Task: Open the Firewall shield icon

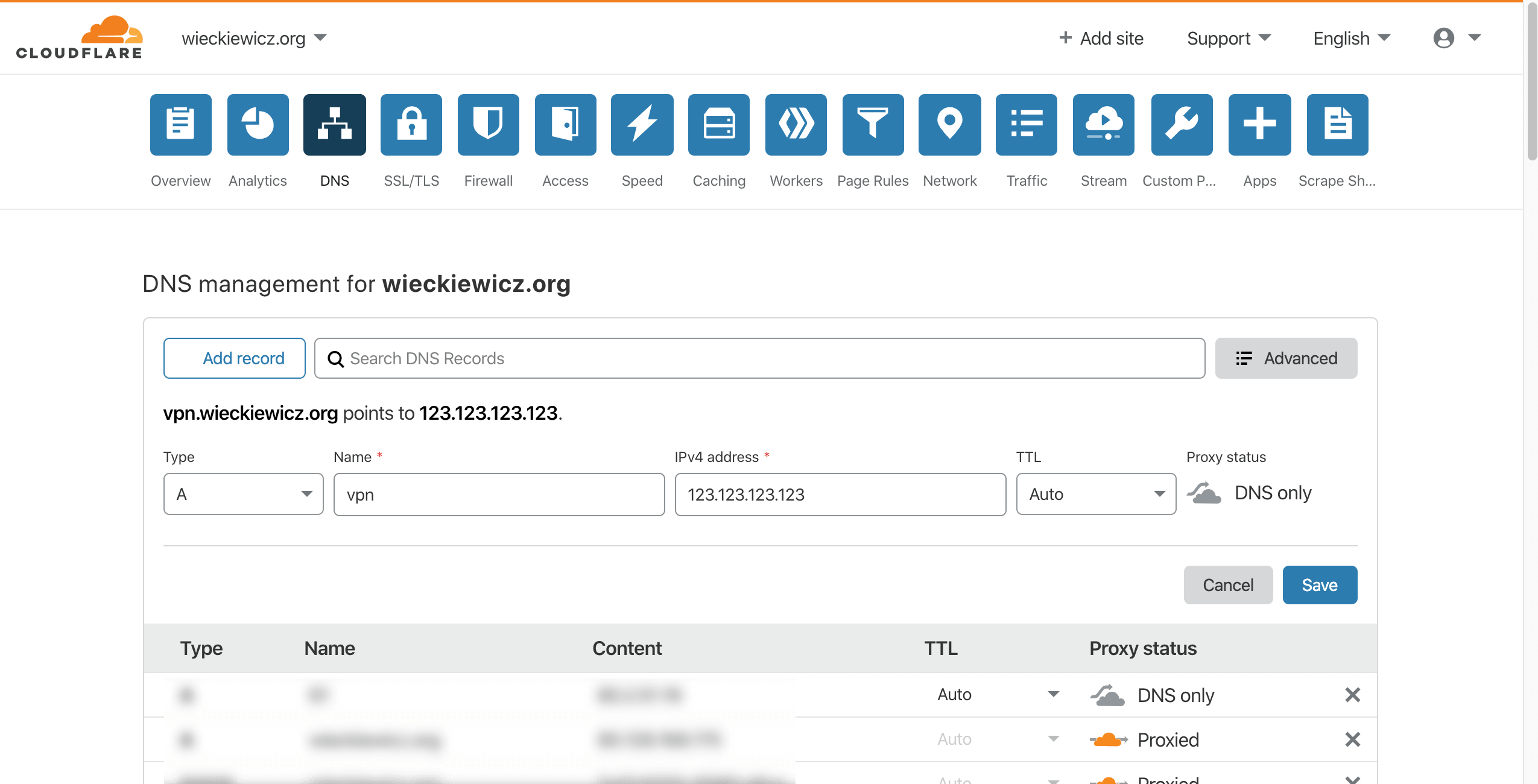Action: pyautogui.click(x=489, y=125)
